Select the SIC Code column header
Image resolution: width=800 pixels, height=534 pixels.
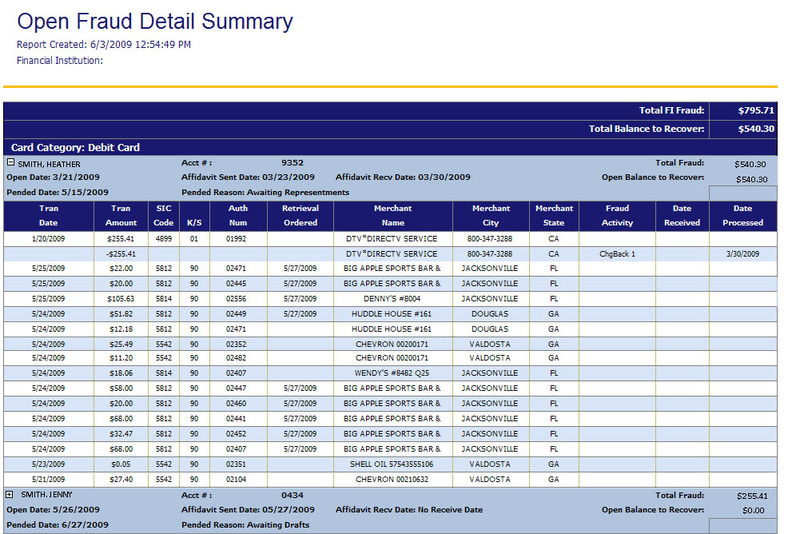[164, 215]
